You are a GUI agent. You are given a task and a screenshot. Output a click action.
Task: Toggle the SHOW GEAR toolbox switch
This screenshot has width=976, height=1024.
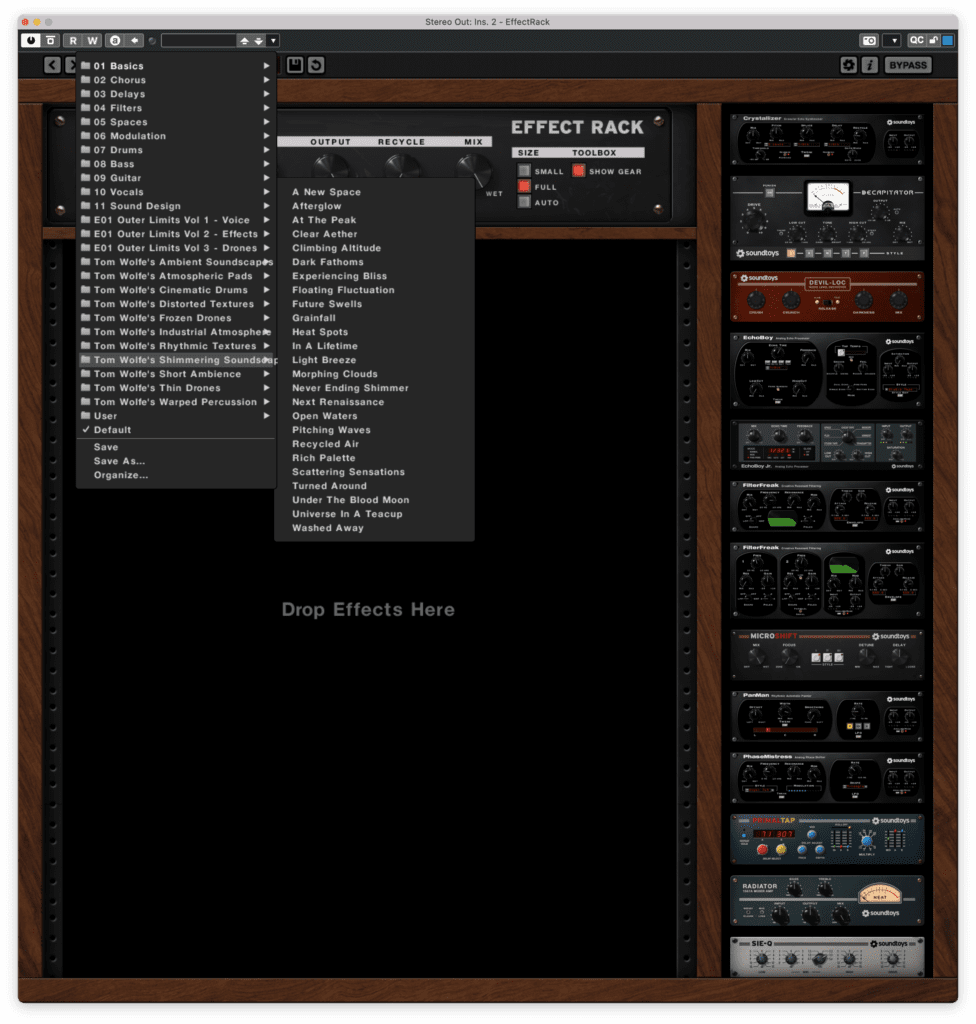579,170
